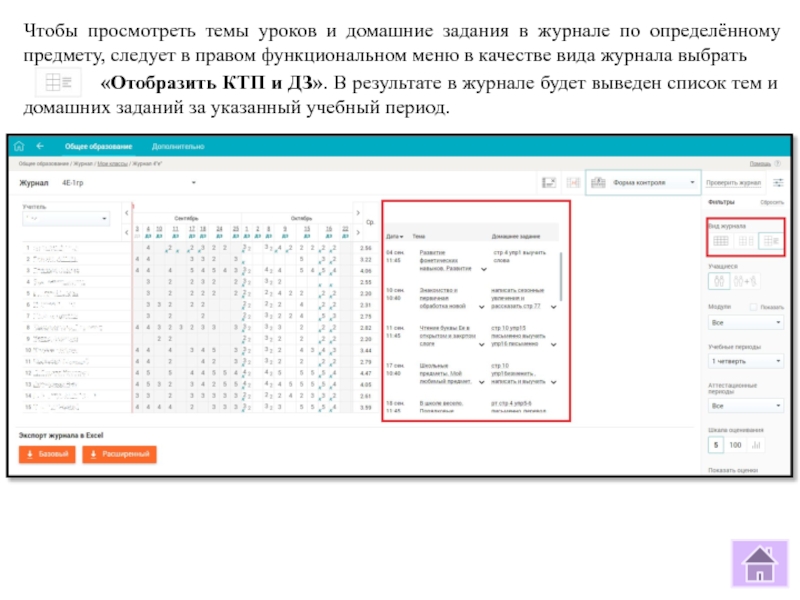Select plain grid journal view
Viewport: 800px width, 600px height.
pyautogui.click(x=720, y=241)
